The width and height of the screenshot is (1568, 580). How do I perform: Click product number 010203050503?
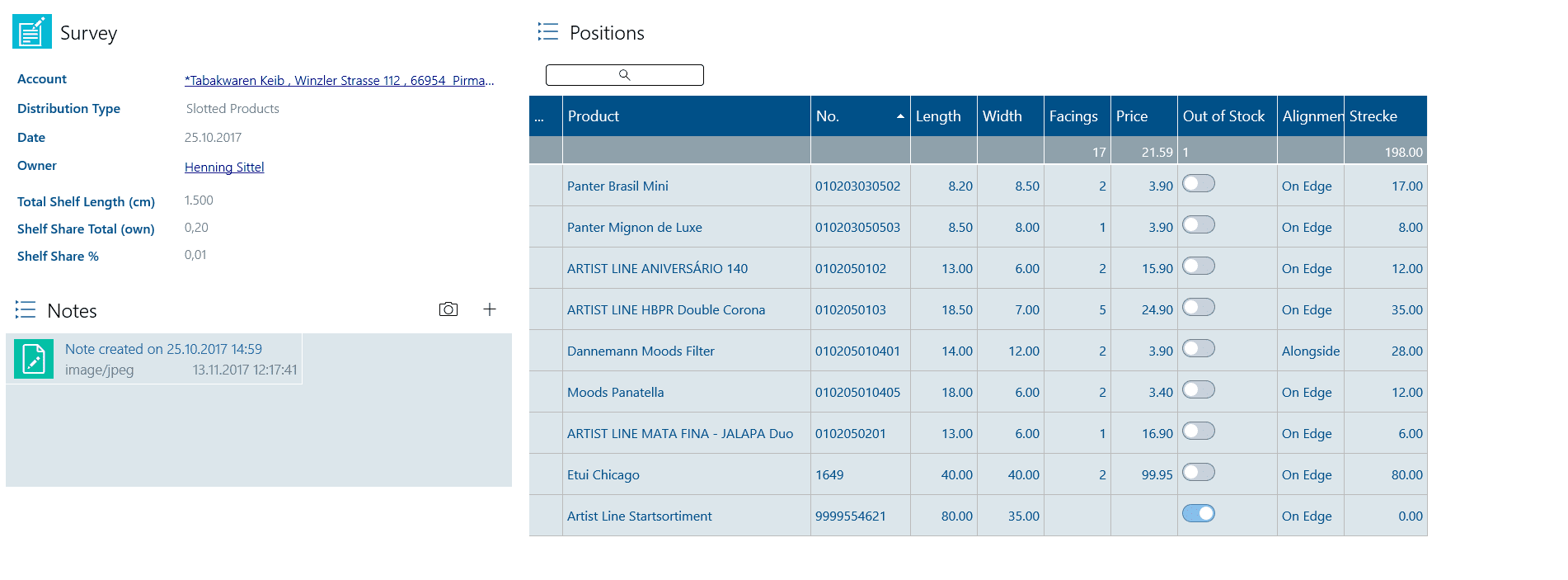[x=857, y=227]
